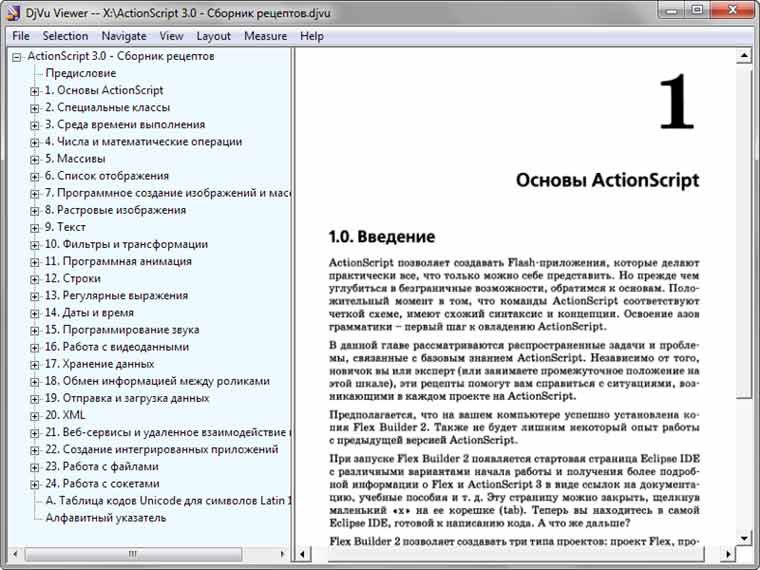Open the Selection menu
The width and height of the screenshot is (760, 570).
(65, 36)
